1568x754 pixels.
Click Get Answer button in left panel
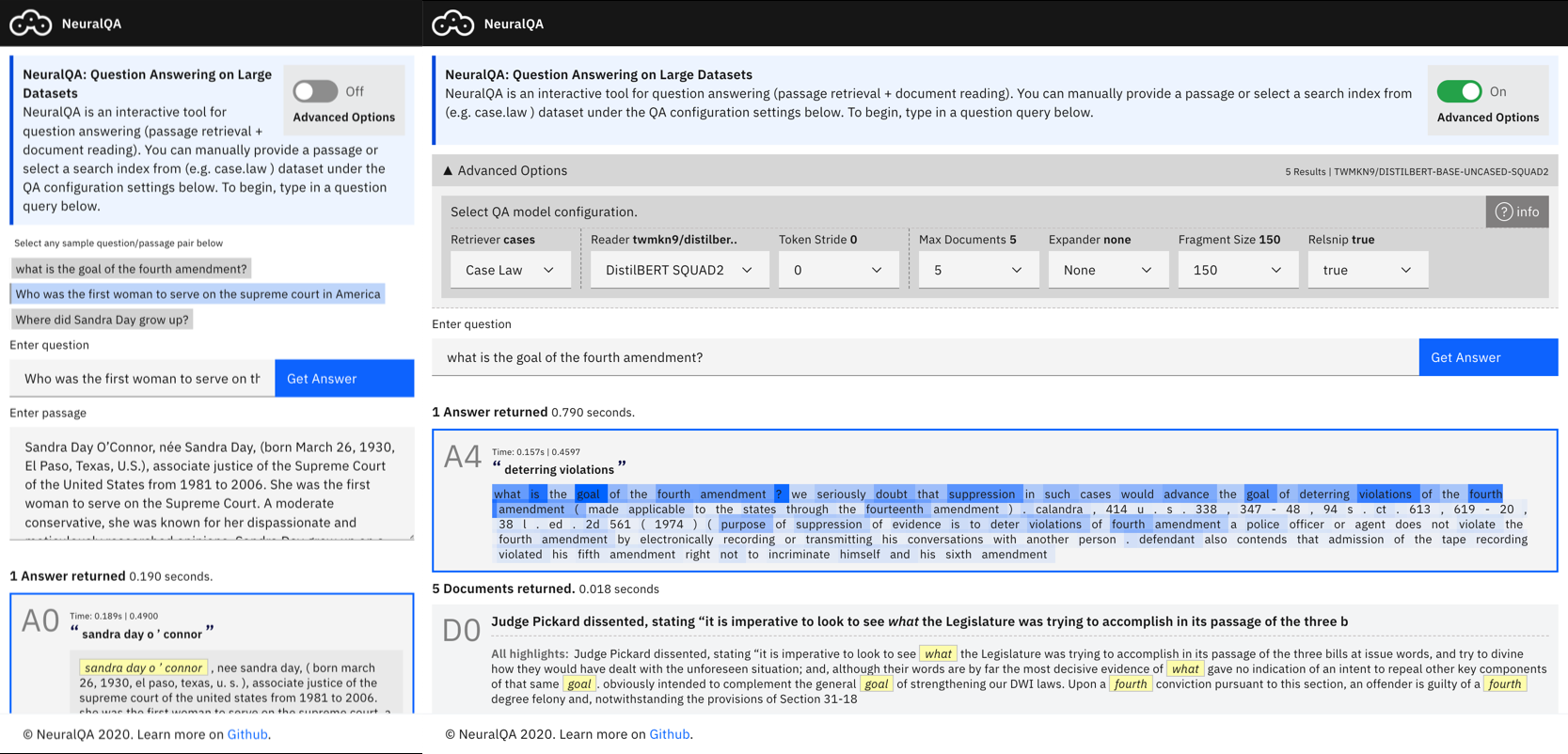[x=344, y=378]
